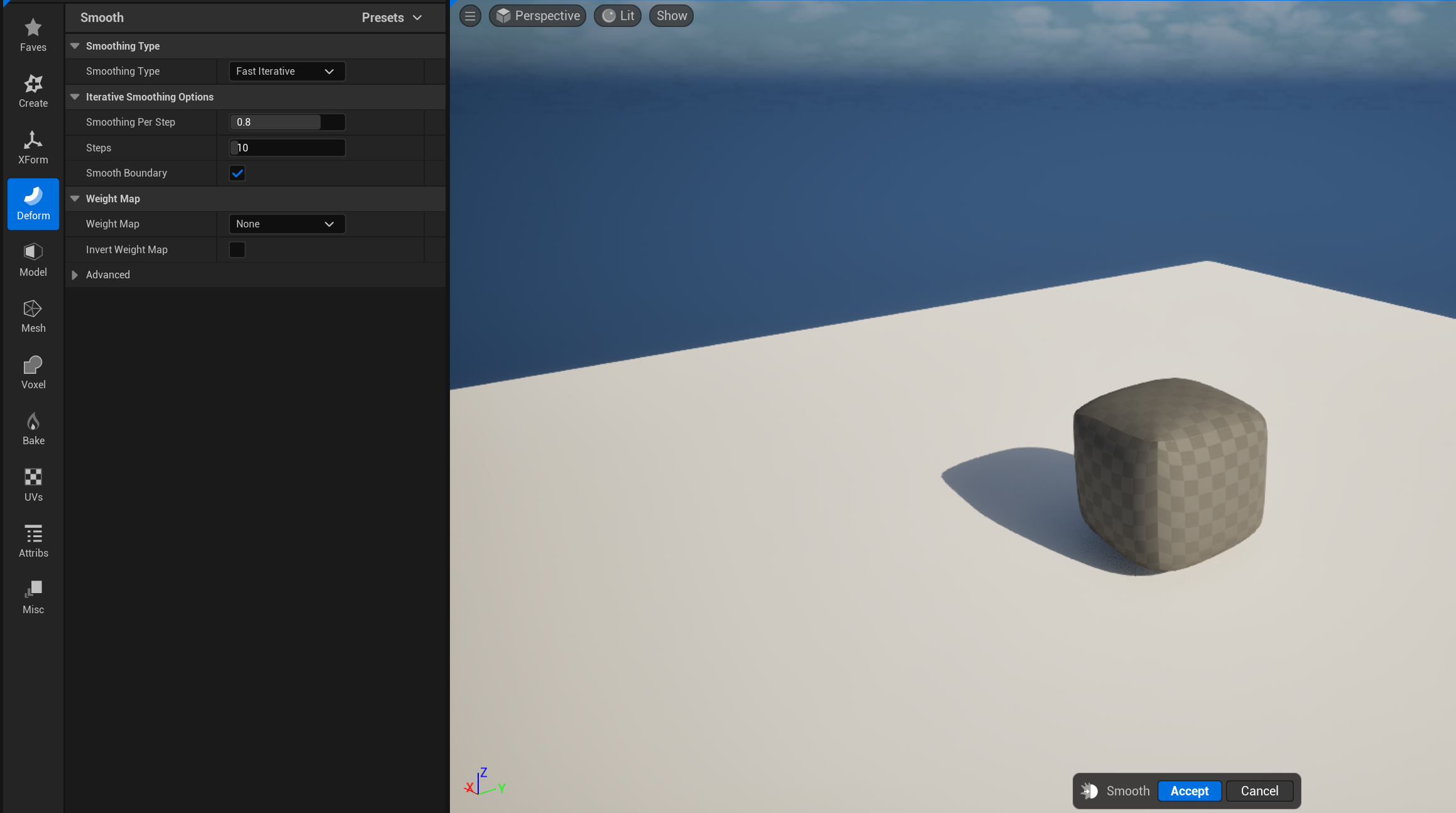This screenshot has width=1456, height=813.
Task: Open the Mesh tools category
Action: [x=33, y=316]
